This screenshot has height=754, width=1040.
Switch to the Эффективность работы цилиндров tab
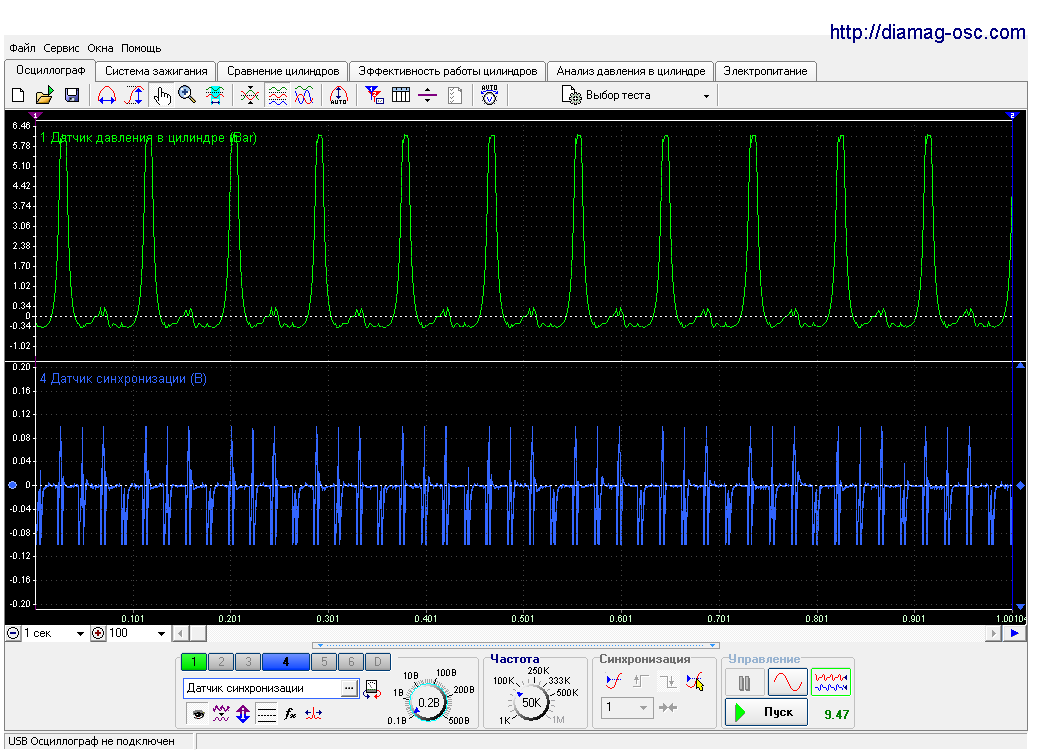448,71
